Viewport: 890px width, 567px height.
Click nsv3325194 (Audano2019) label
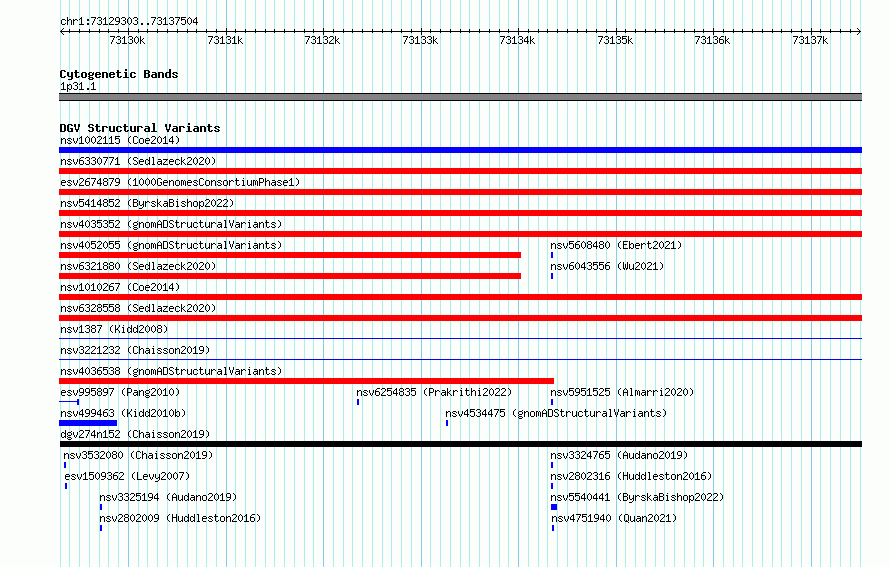[168, 497]
